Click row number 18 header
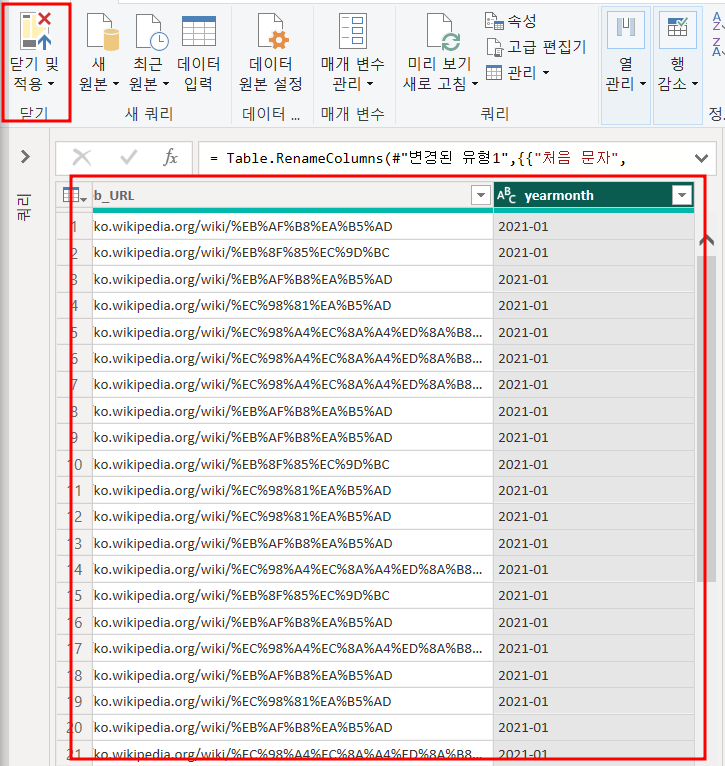 74,675
